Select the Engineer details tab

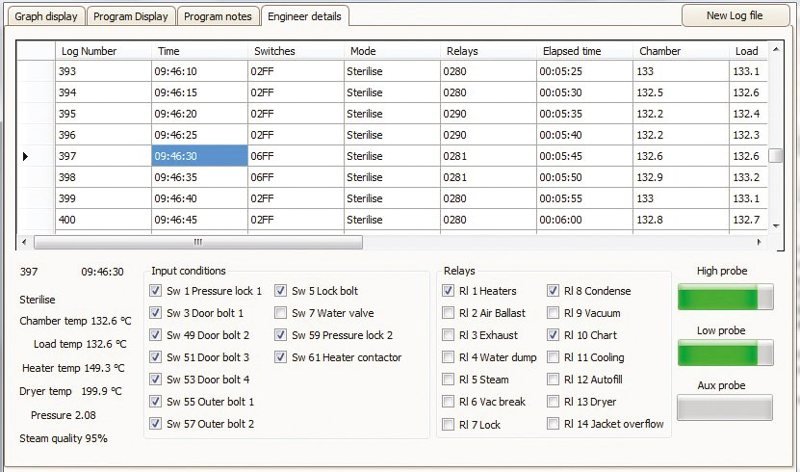point(305,16)
